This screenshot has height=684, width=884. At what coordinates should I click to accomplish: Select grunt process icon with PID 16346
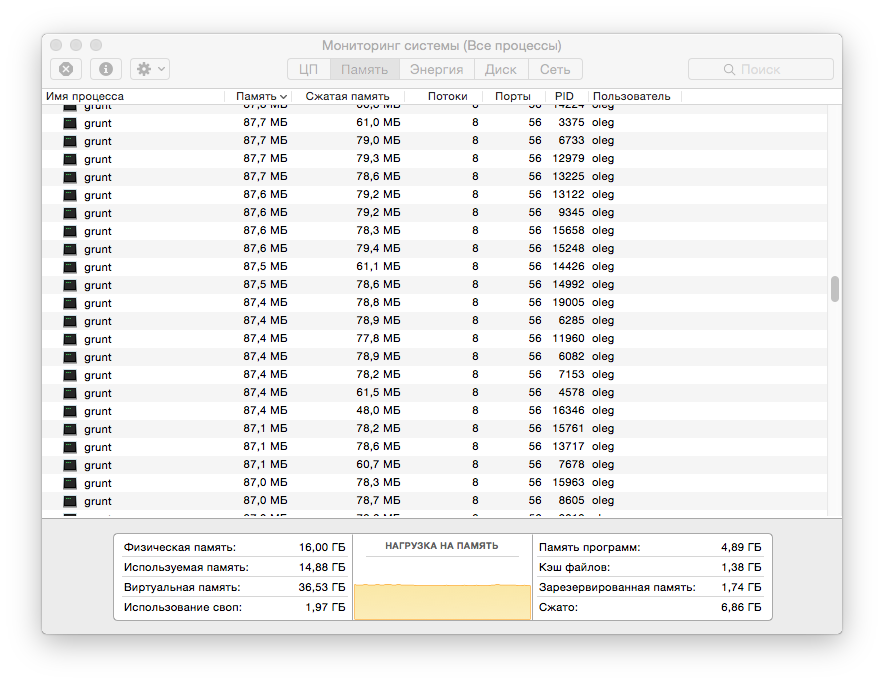pos(70,412)
